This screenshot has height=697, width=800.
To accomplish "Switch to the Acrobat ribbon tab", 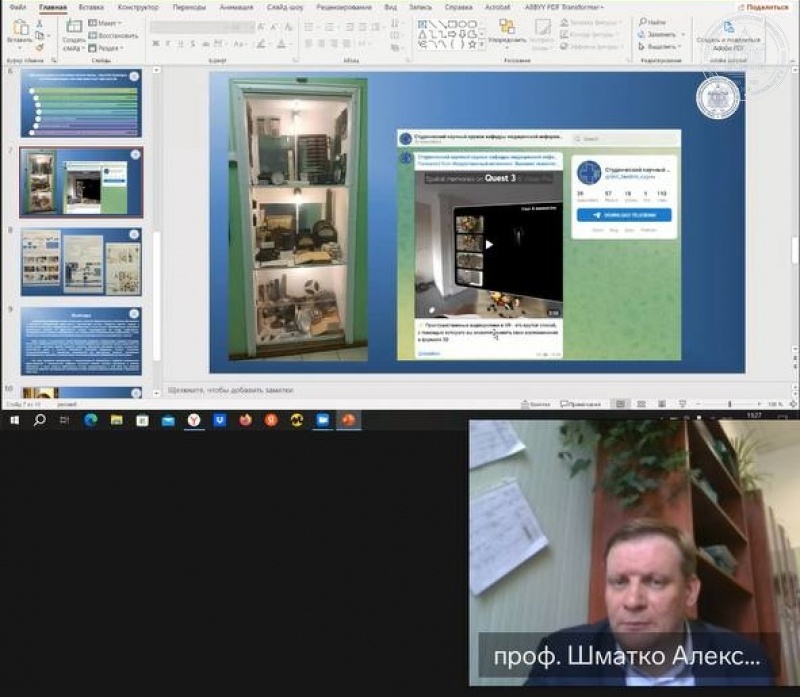I will [x=497, y=7].
